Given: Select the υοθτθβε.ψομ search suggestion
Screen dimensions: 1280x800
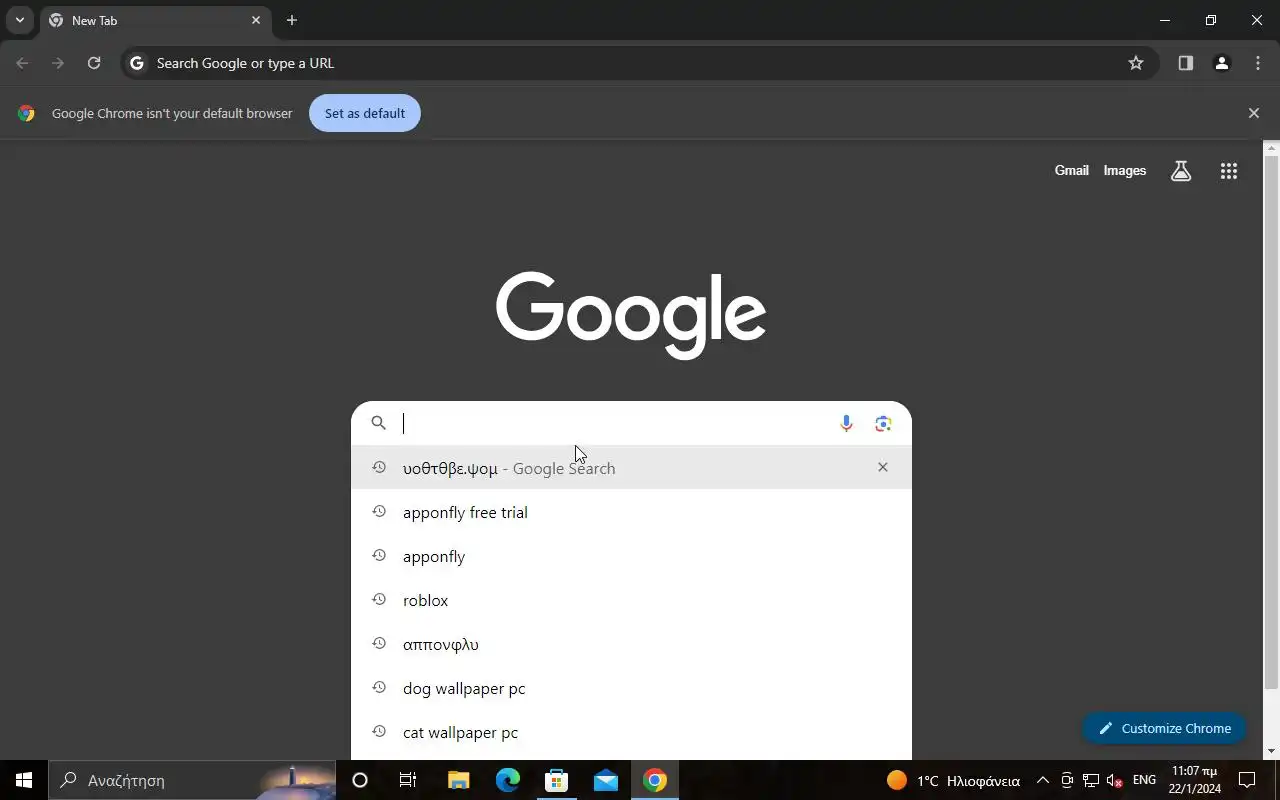Looking at the screenshot, I should click(x=631, y=468).
